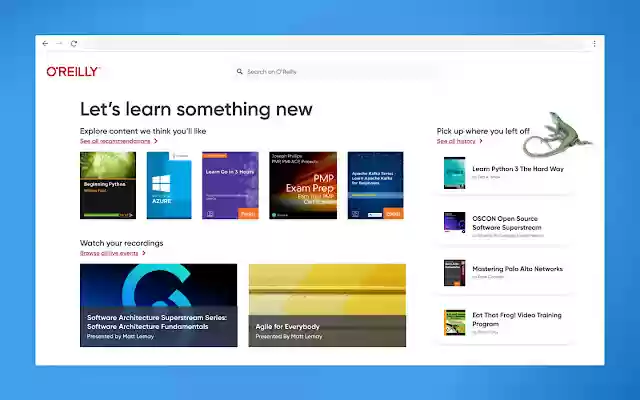This screenshot has width=640, height=400.
Task: Focus the Search on O'Reilly field
Action: pos(335,71)
